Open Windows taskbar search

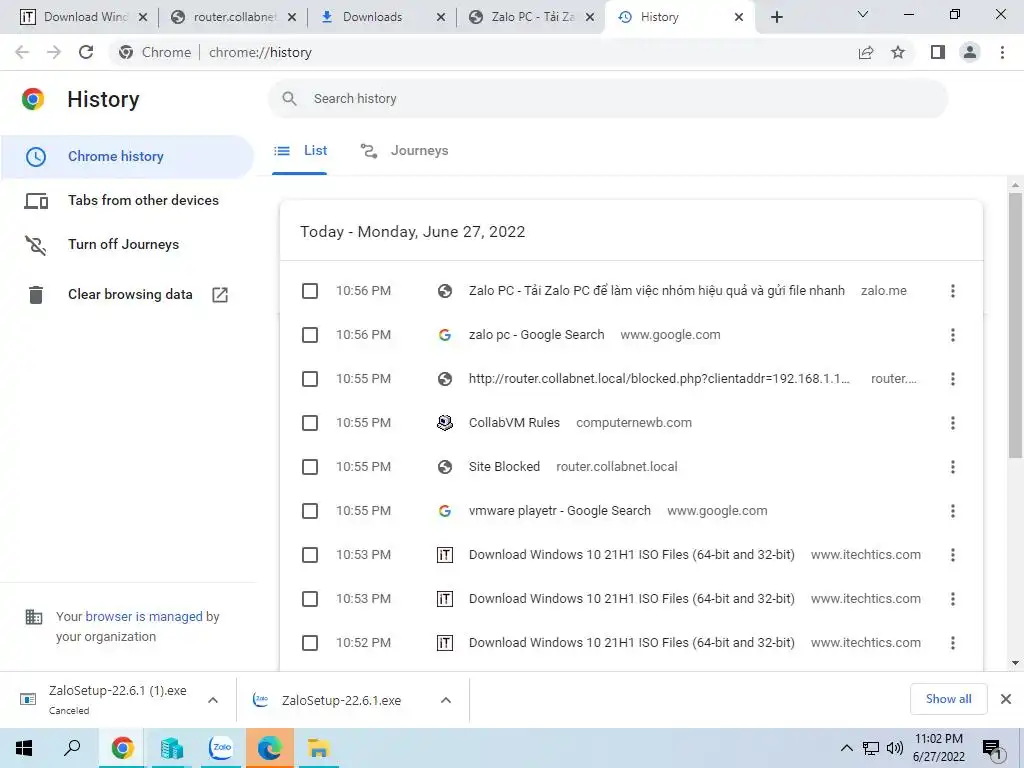(72, 748)
